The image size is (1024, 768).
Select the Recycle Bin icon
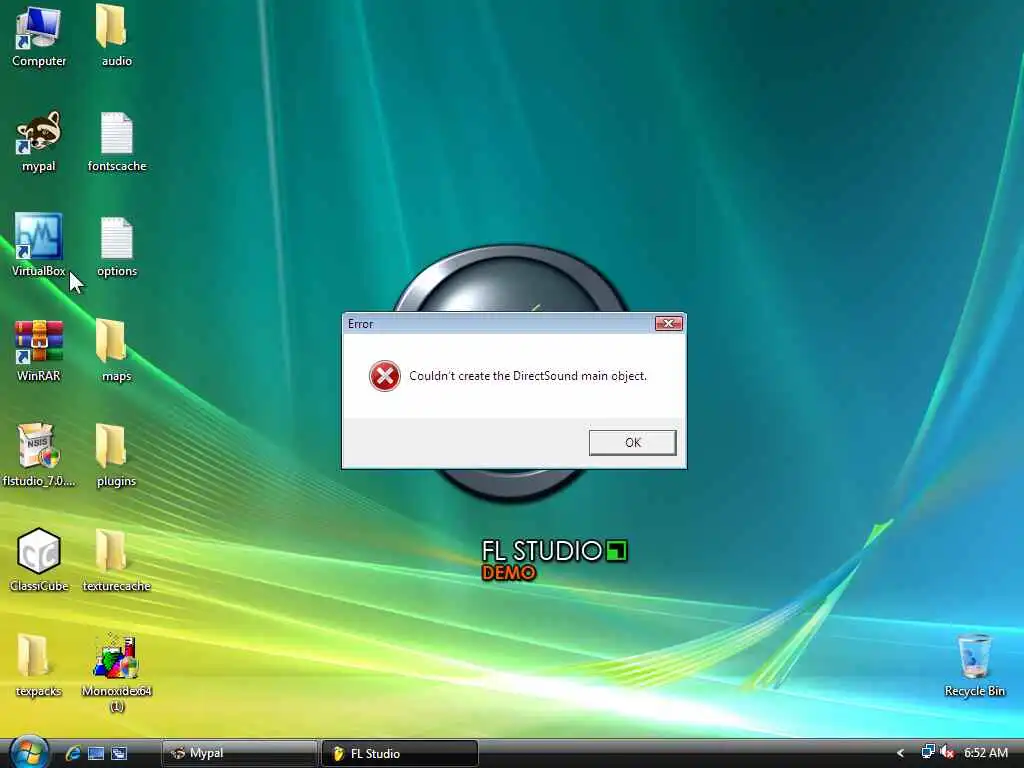click(x=974, y=665)
